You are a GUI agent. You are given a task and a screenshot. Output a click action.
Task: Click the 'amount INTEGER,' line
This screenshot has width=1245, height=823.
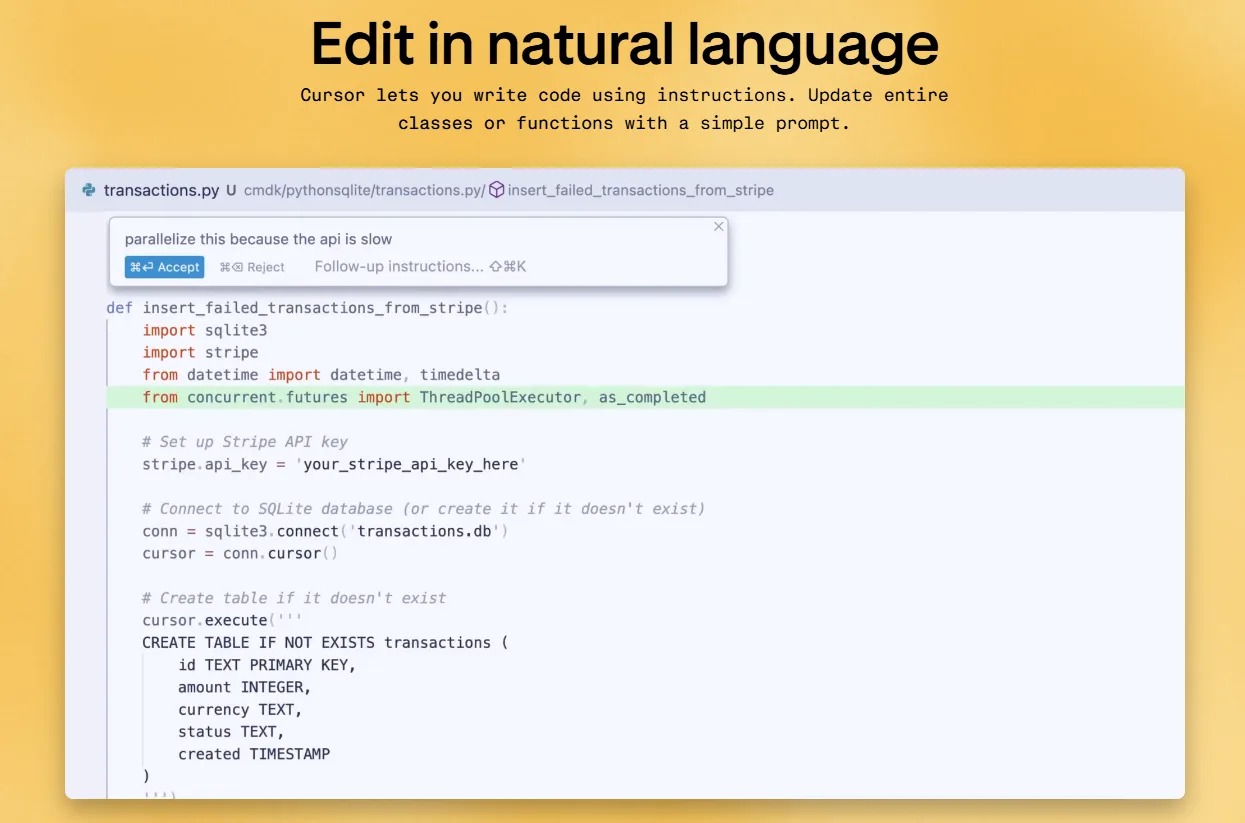(245, 687)
